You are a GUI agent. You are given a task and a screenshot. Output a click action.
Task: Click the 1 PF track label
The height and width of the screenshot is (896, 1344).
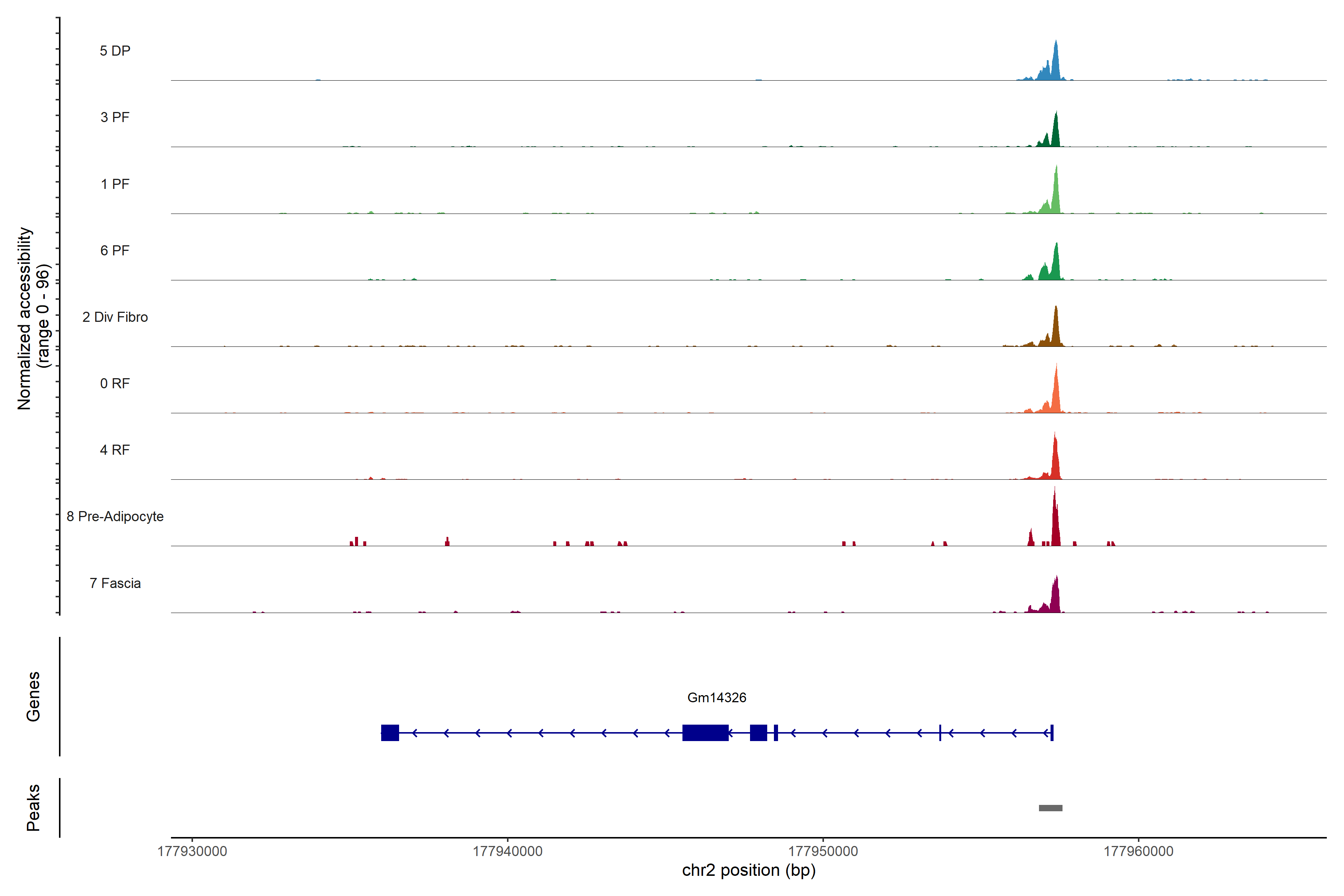(x=115, y=184)
